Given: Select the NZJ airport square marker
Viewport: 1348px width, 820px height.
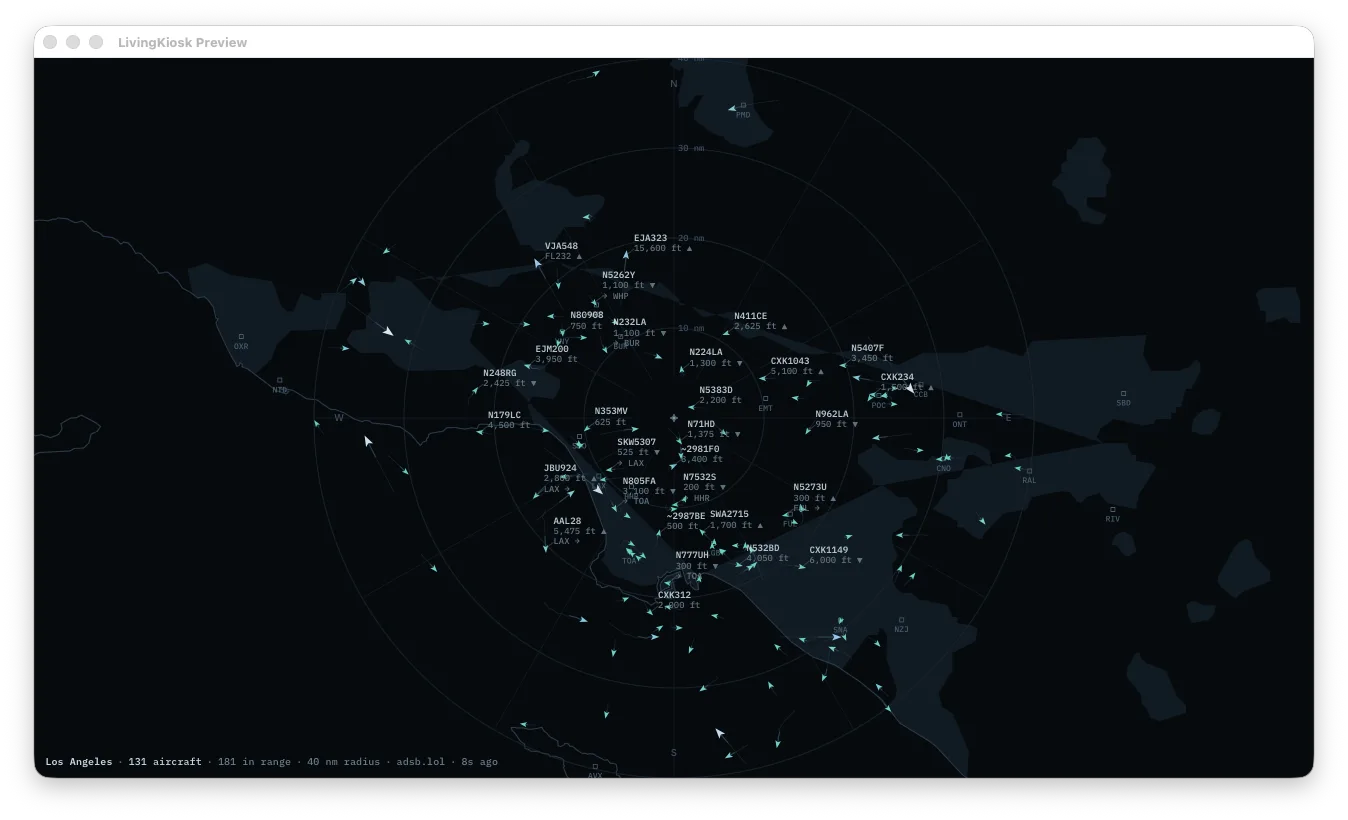Looking at the screenshot, I should click(x=901, y=620).
